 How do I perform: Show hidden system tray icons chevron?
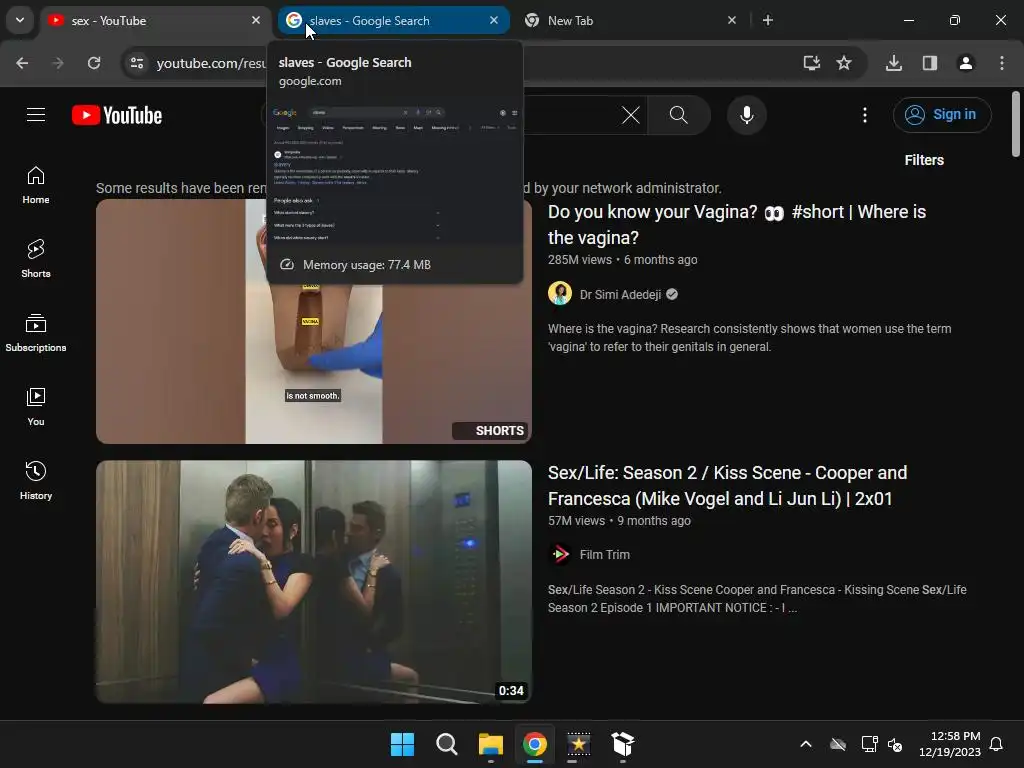[806, 744]
